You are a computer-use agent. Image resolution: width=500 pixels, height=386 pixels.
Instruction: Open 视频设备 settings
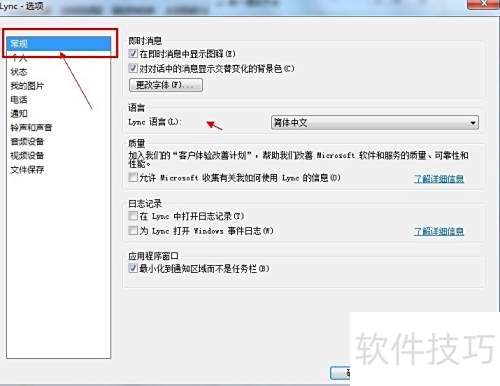[x=27, y=155]
